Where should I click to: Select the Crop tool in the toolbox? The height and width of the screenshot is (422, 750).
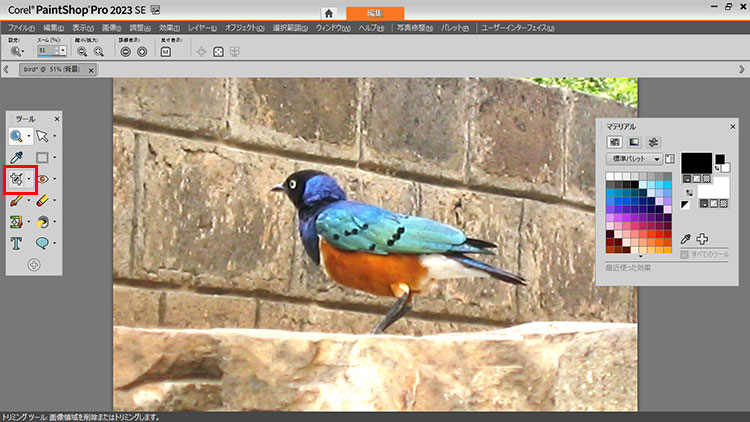17,178
